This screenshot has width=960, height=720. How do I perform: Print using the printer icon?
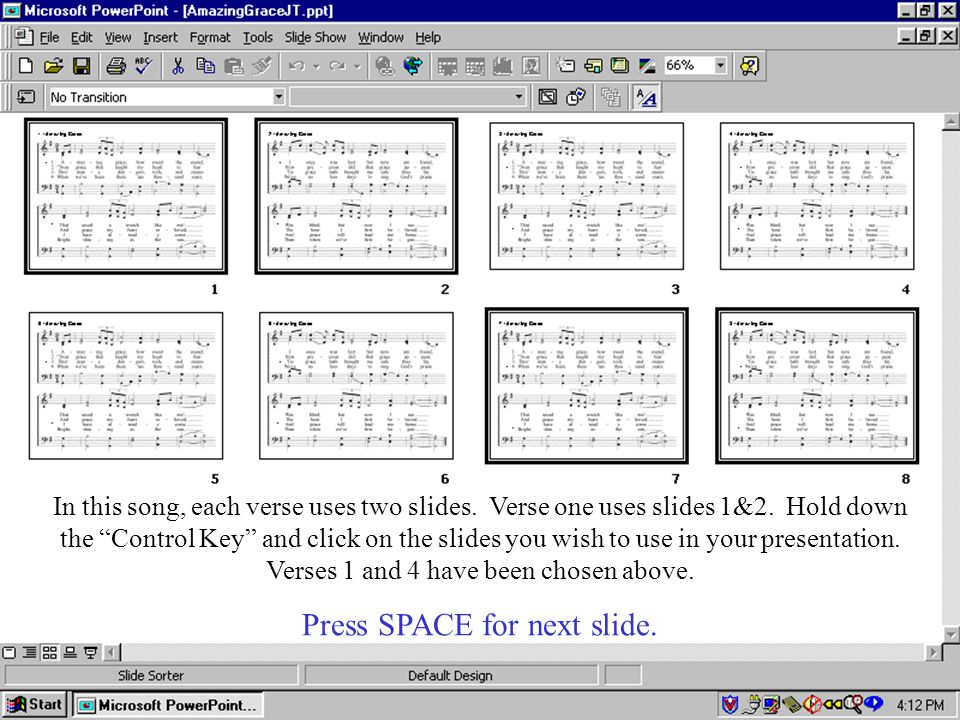click(x=116, y=66)
